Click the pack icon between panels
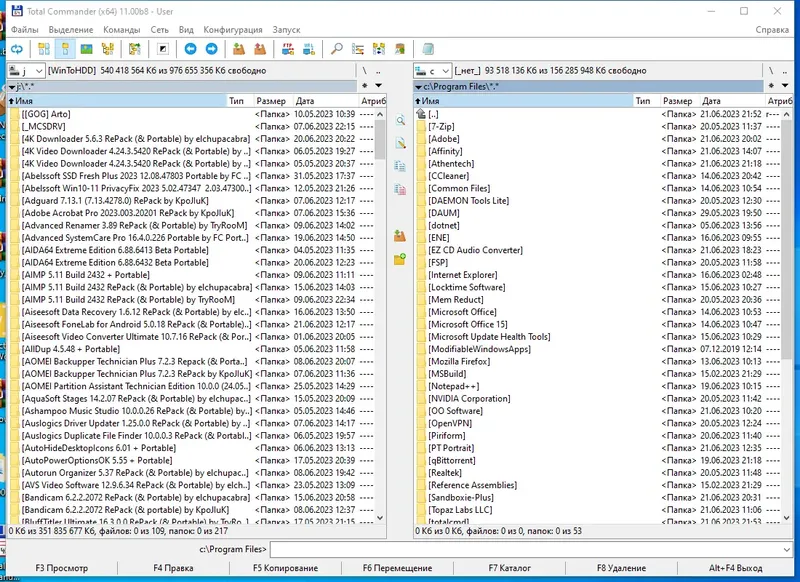Screen dimensions: 800x582 400,236
